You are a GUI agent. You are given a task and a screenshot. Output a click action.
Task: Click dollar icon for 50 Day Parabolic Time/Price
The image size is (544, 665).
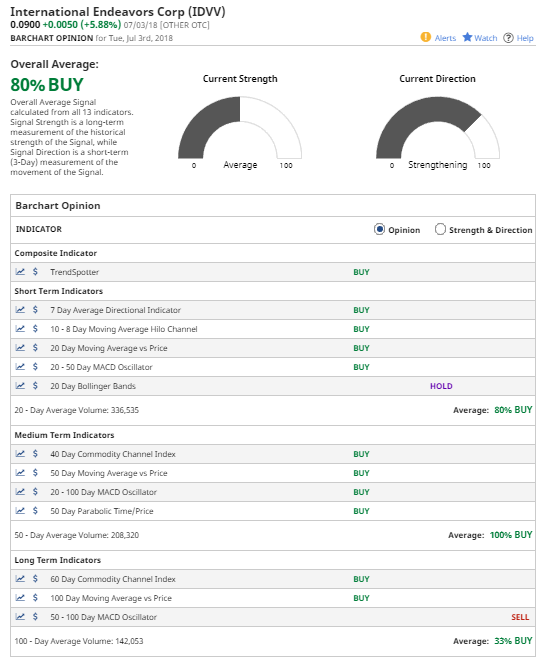coord(35,511)
